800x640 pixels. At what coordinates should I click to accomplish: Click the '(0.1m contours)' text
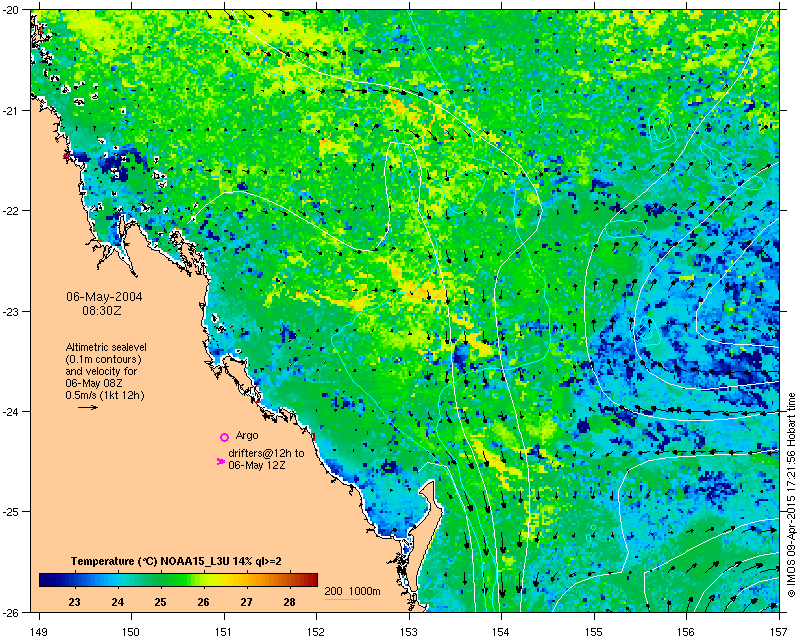point(104,359)
